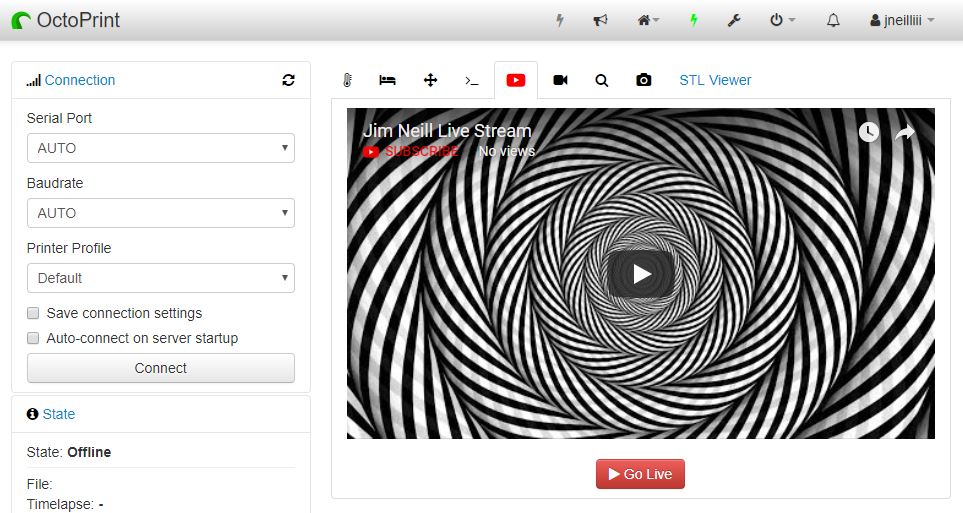Open the jneilliii user menu
963x513 pixels.
tap(902, 20)
